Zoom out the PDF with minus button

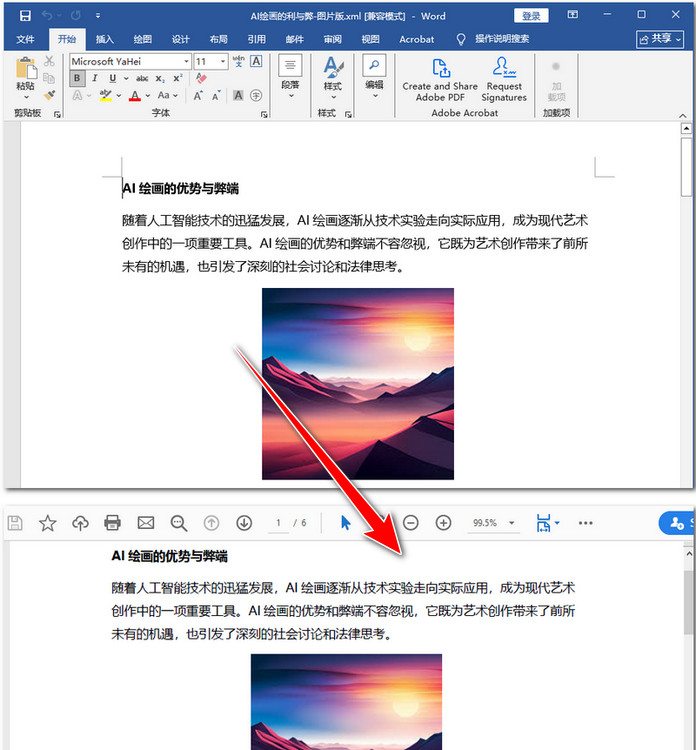coord(410,523)
